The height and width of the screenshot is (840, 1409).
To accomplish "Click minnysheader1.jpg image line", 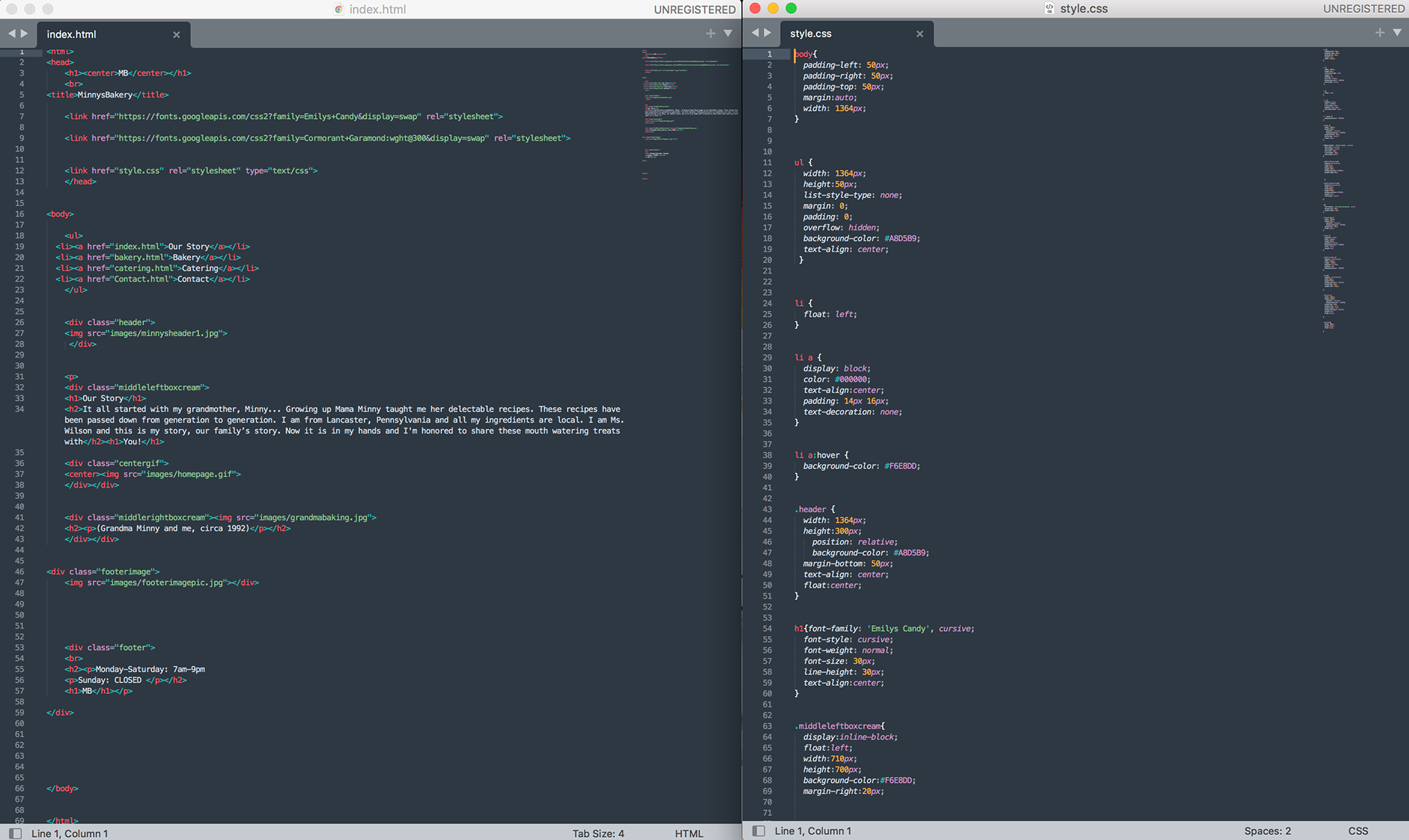I will [x=146, y=334].
